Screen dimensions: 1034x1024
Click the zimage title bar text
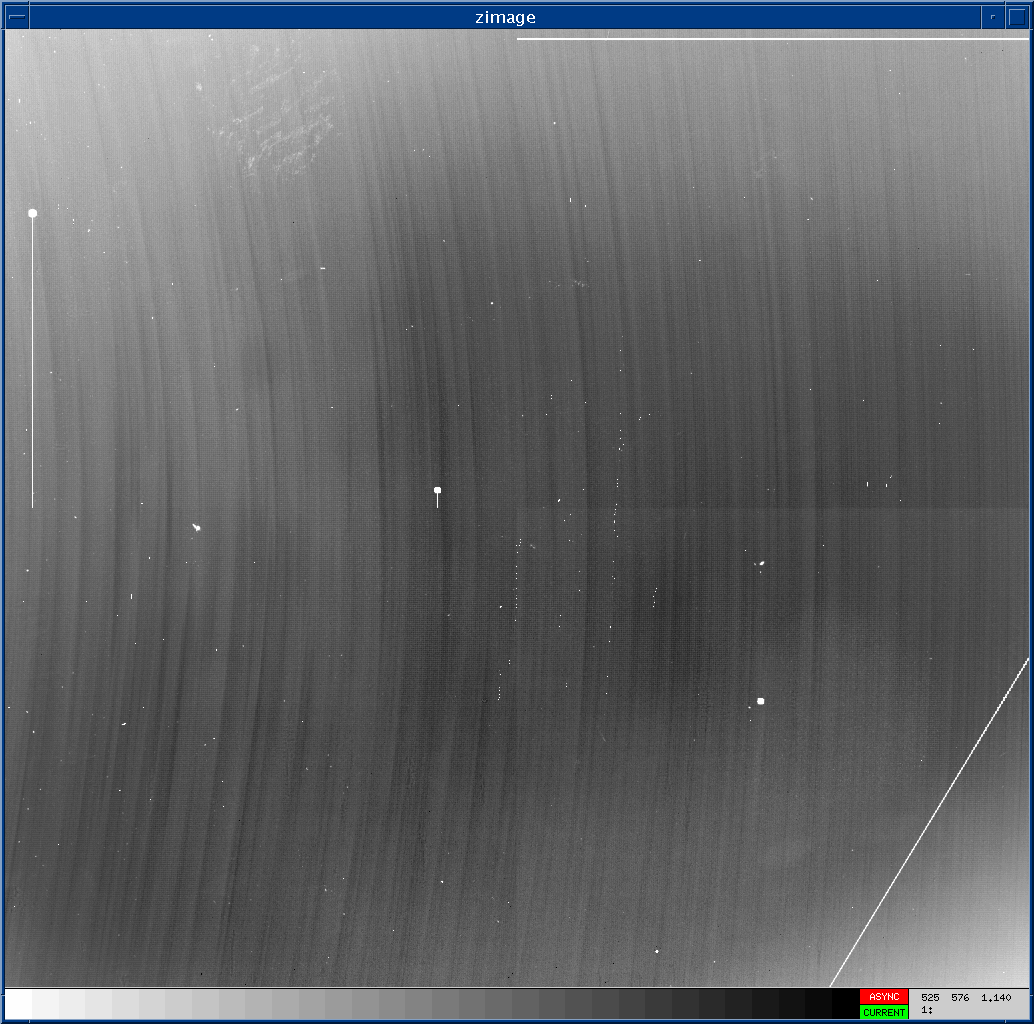pos(505,17)
